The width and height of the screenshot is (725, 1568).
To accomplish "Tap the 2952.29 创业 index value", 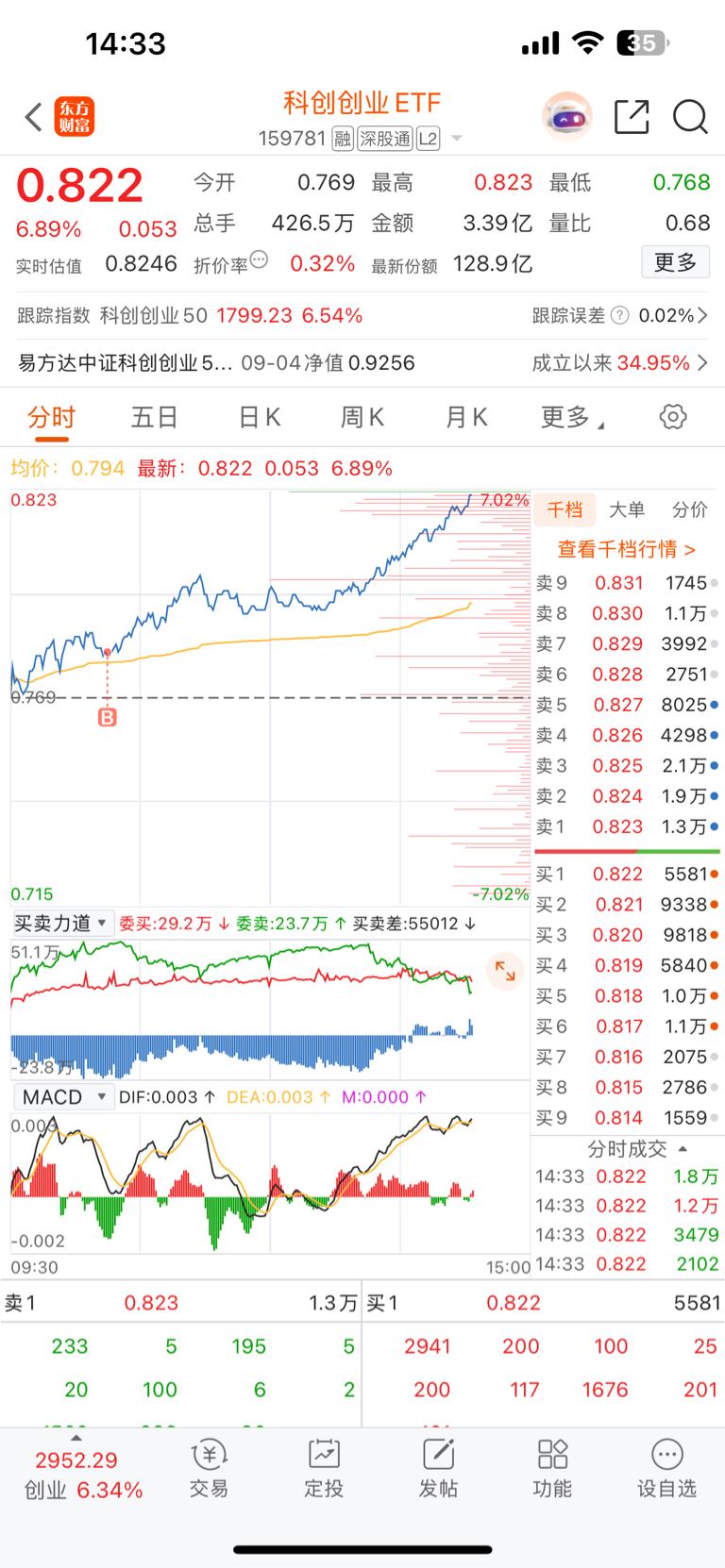I will click(x=76, y=1460).
